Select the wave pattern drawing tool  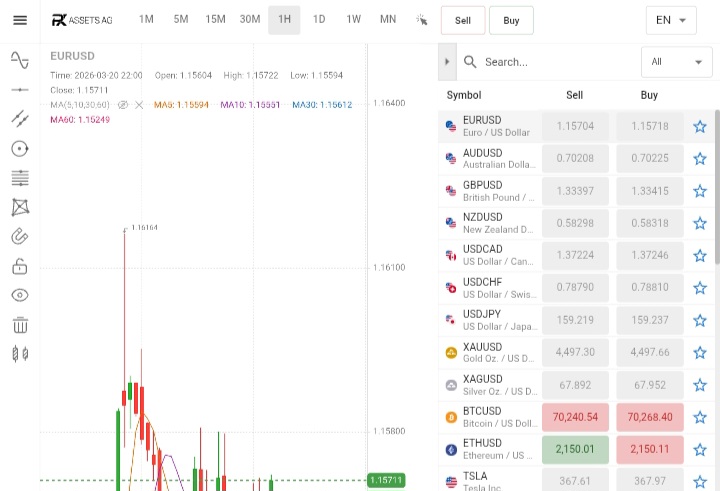(20, 207)
